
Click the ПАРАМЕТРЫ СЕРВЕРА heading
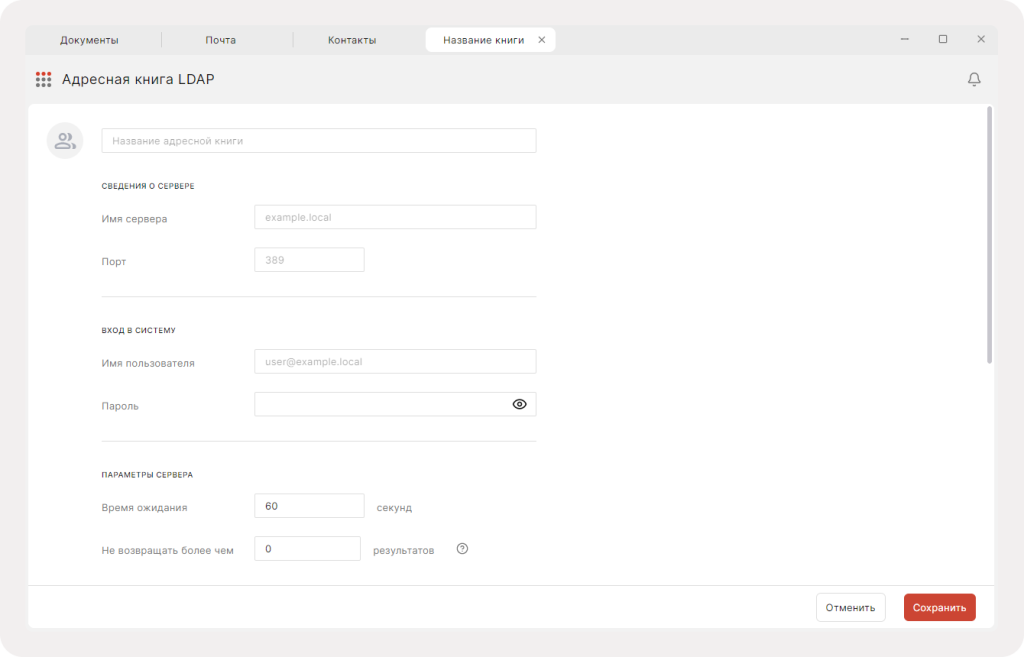tap(147, 475)
